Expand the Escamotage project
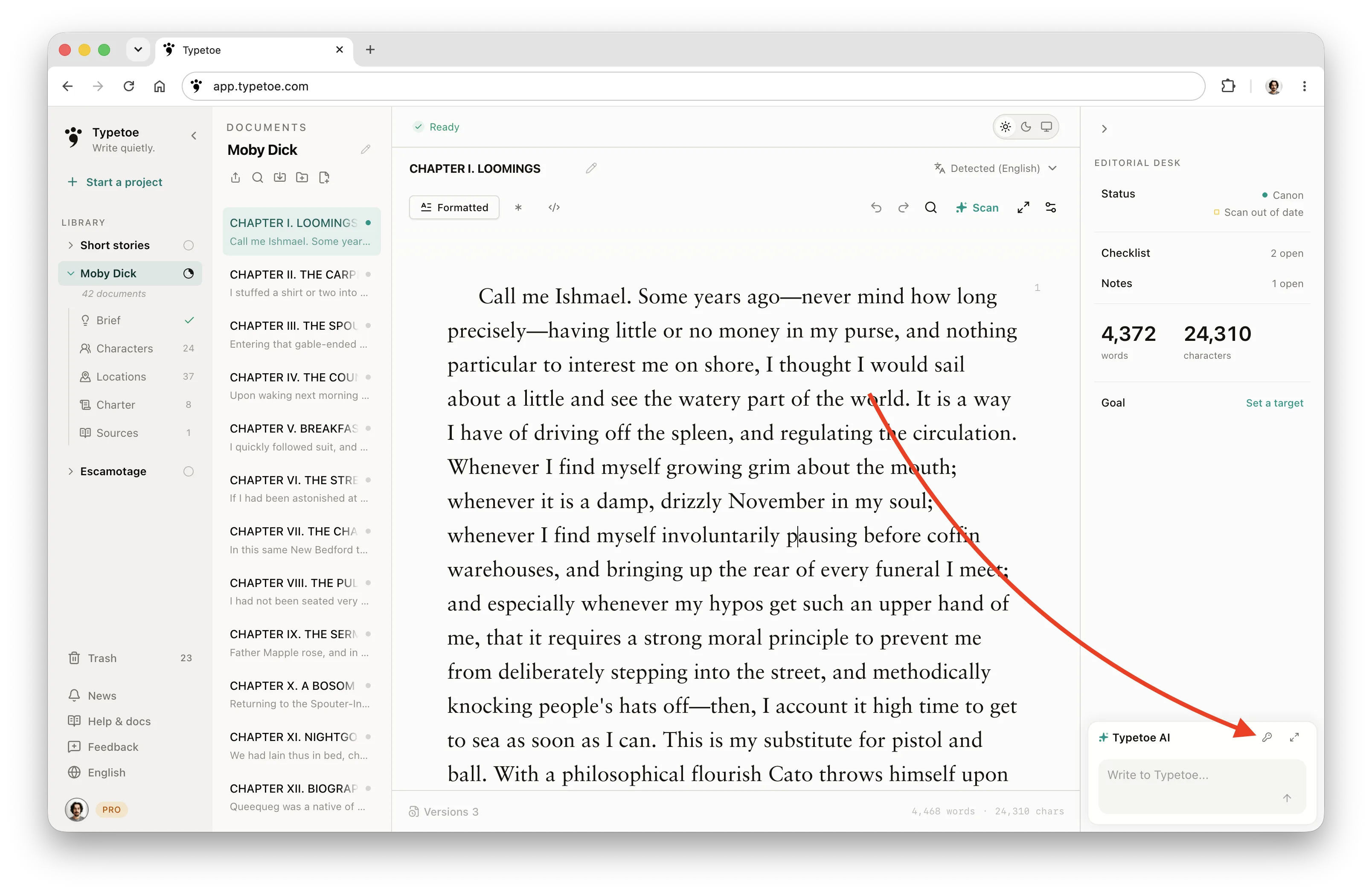This screenshot has height=895, width=1372. [x=70, y=471]
